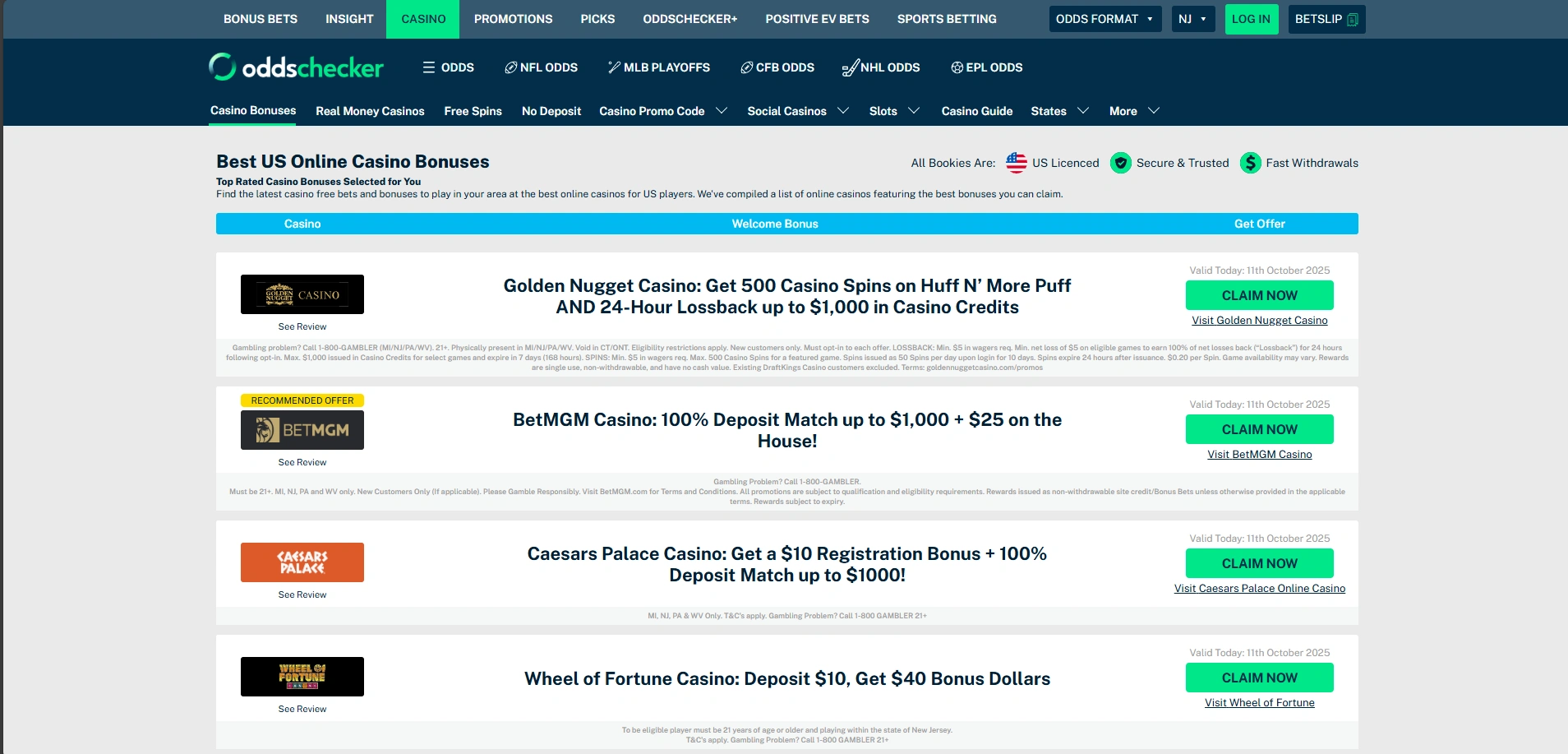Click the Wheel of Fortune logo
1568x754 pixels.
(302, 677)
